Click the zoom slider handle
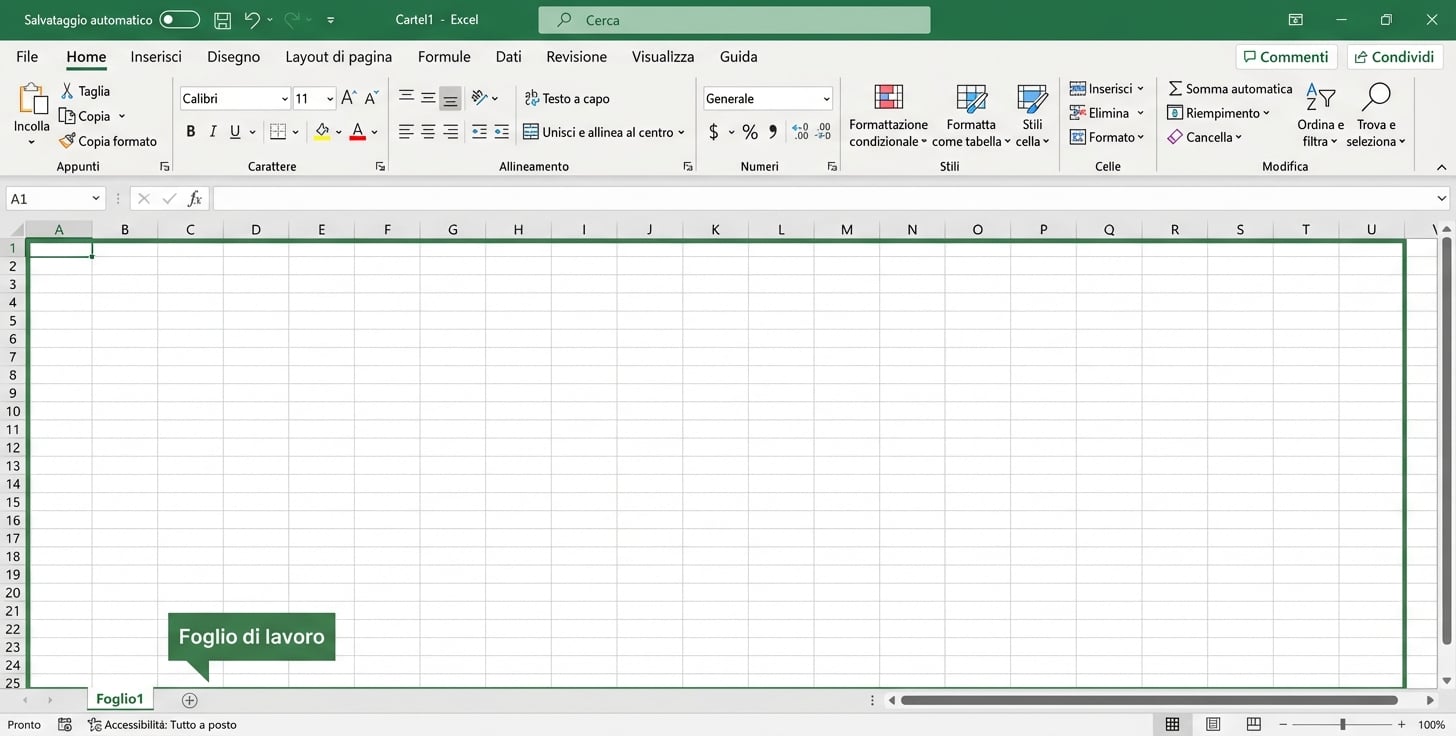1456x736 pixels. (x=1342, y=724)
